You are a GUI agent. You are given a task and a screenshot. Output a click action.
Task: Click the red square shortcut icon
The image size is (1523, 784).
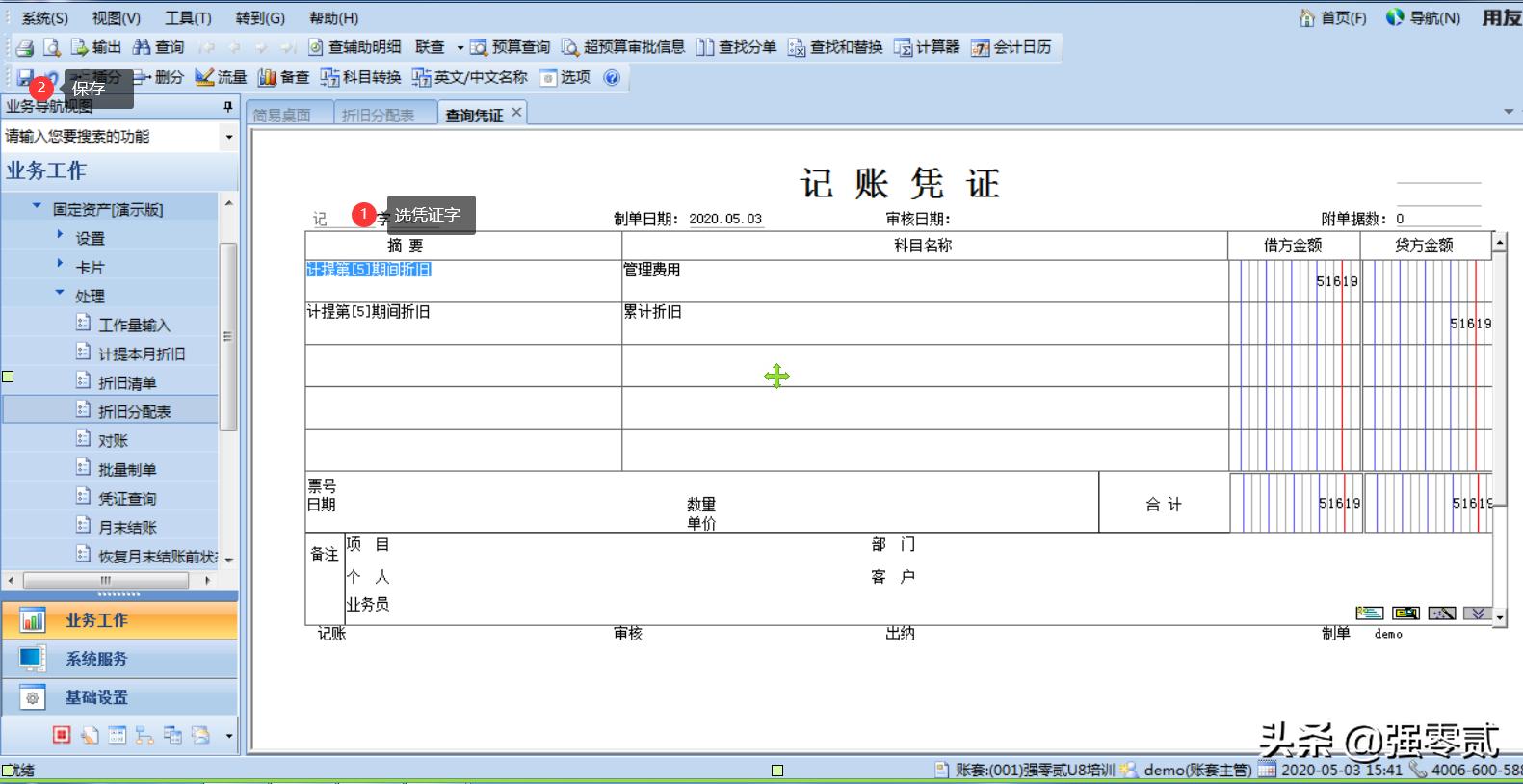[x=62, y=735]
